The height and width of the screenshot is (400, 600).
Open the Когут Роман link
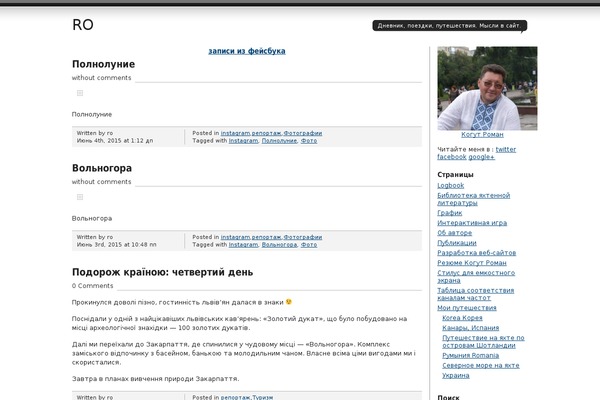(x=482, y=135)
